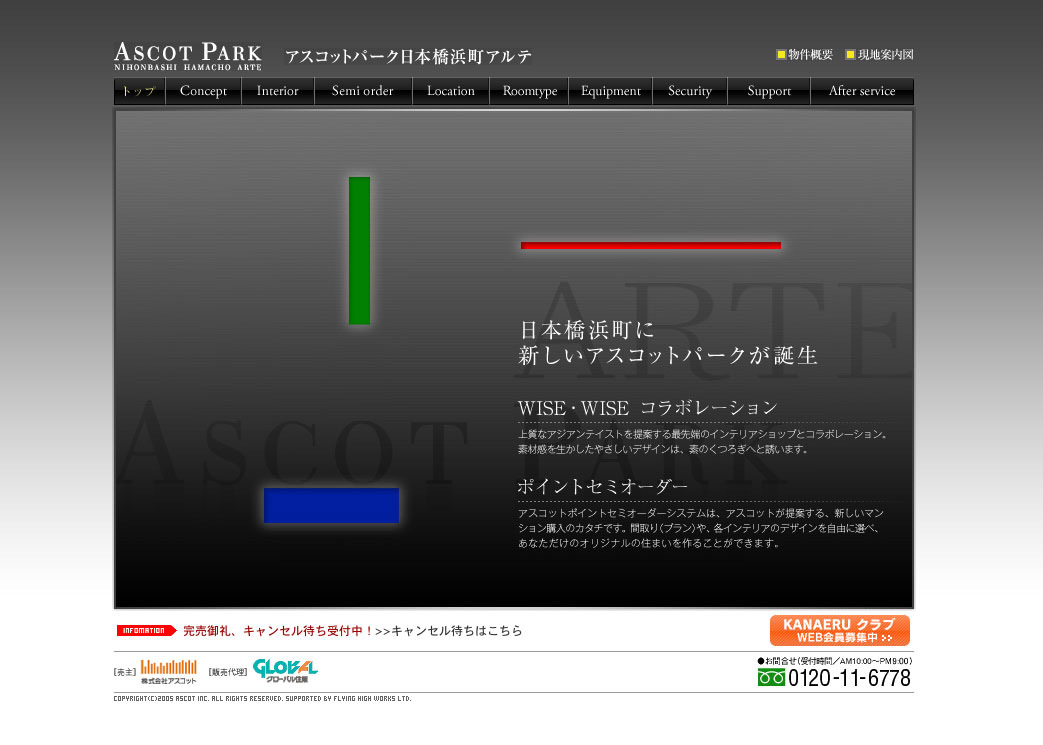Open the Equipment page
The image size is (1043, 745).
tap(611, 91)
